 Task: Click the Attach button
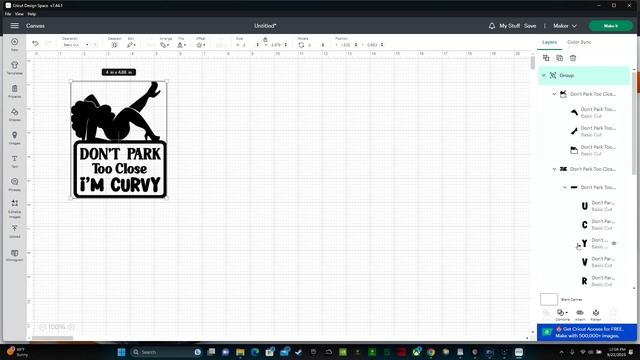point(580,314)
